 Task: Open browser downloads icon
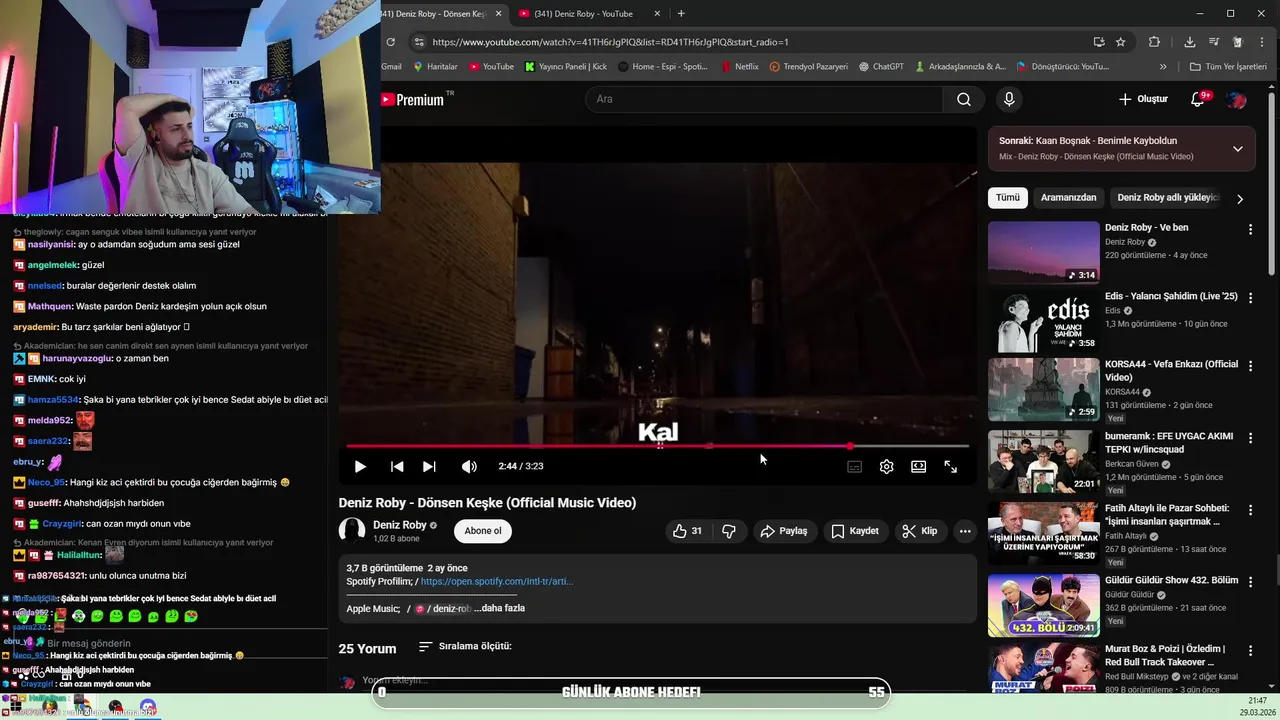coord(1190,42)
